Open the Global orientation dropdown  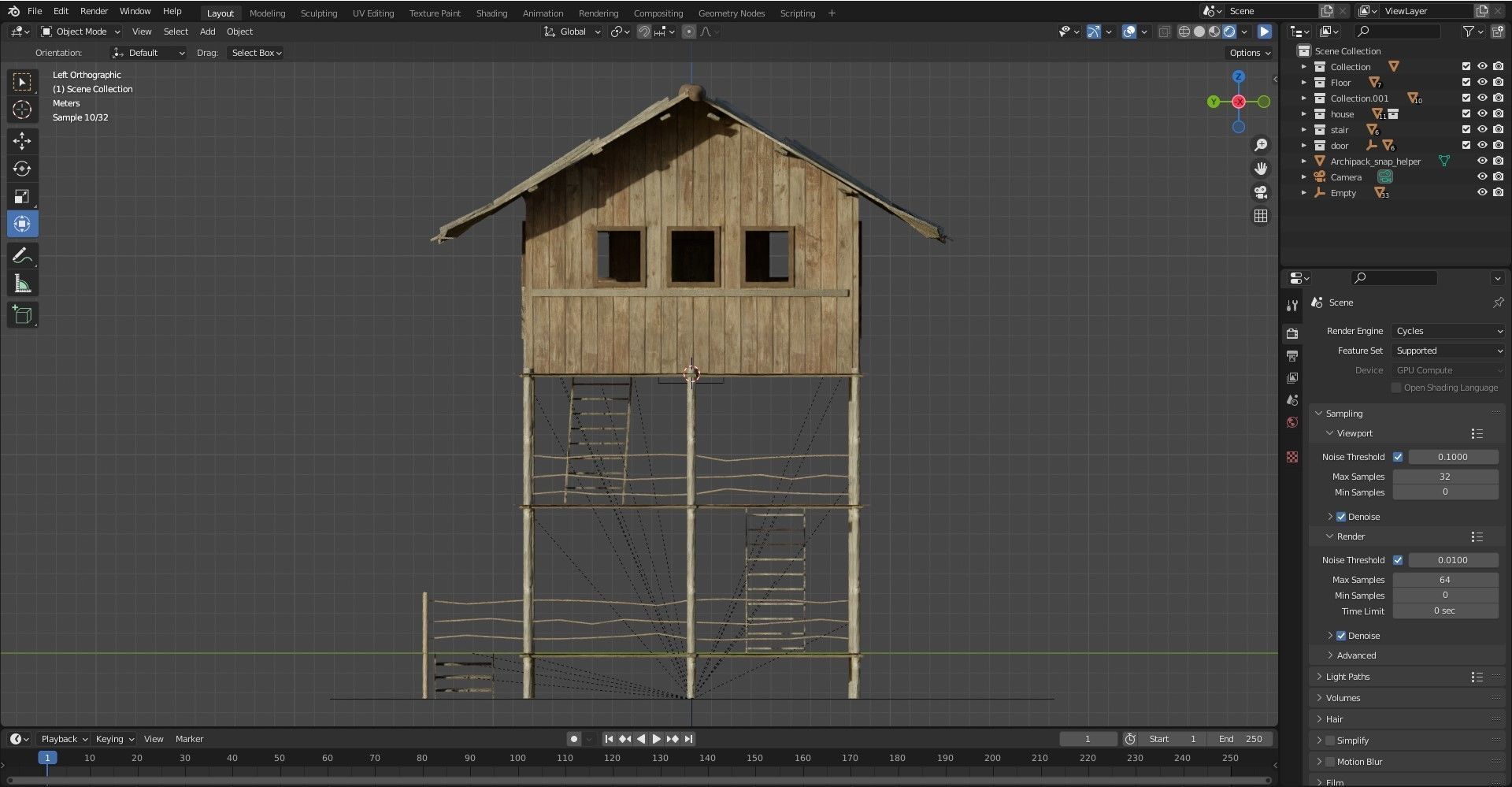pos(573,32)
